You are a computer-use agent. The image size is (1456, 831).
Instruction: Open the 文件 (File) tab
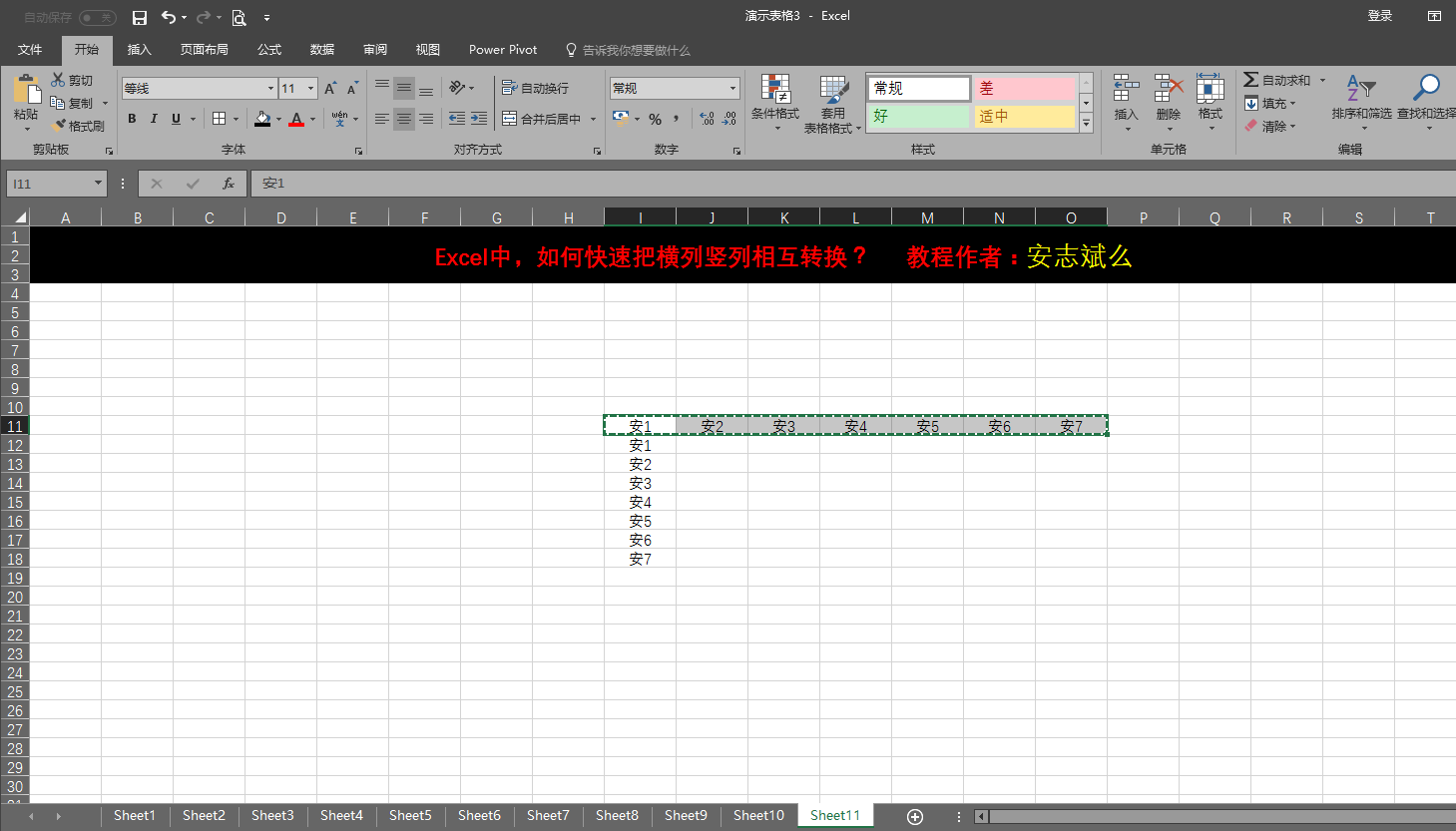tap(30, 49)
